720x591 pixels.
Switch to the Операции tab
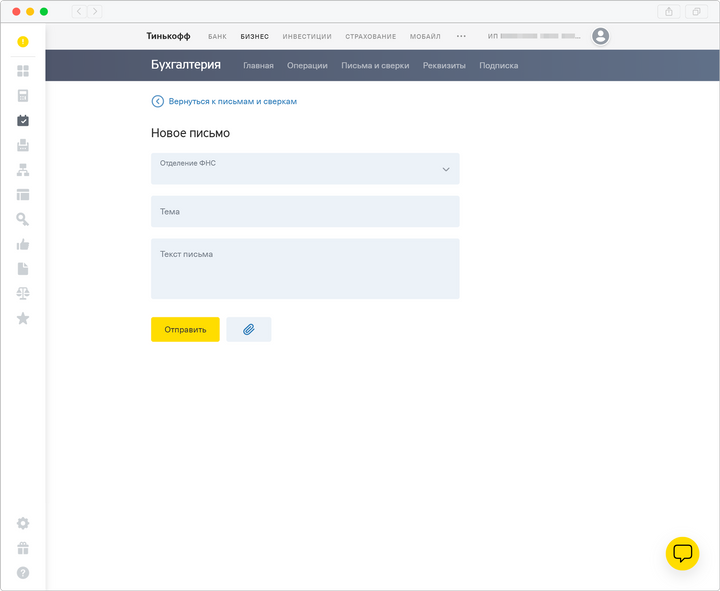[307, 66]
